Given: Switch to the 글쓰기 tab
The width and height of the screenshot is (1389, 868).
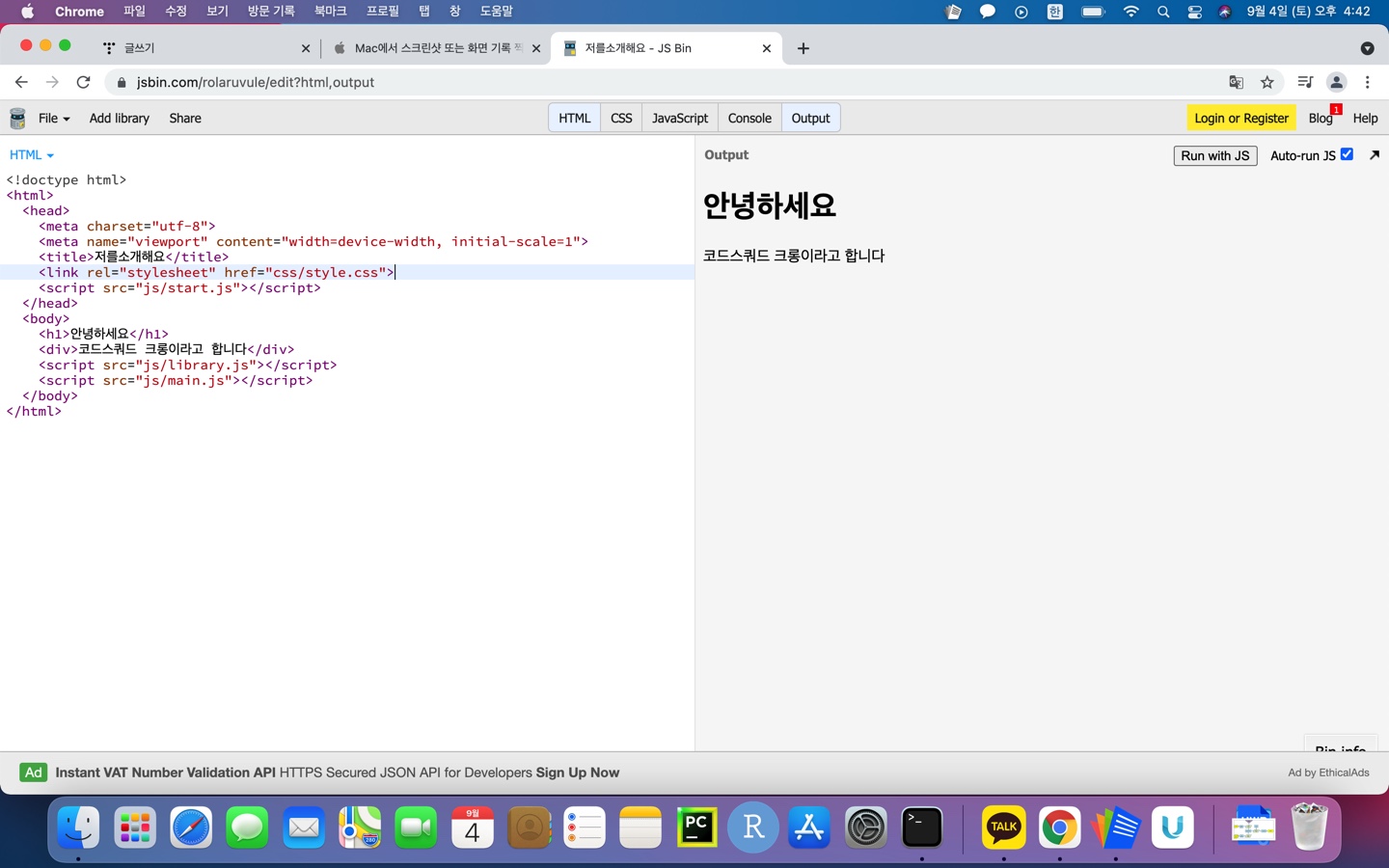Looking at the screenshot, I should click(x=207, y=48).
